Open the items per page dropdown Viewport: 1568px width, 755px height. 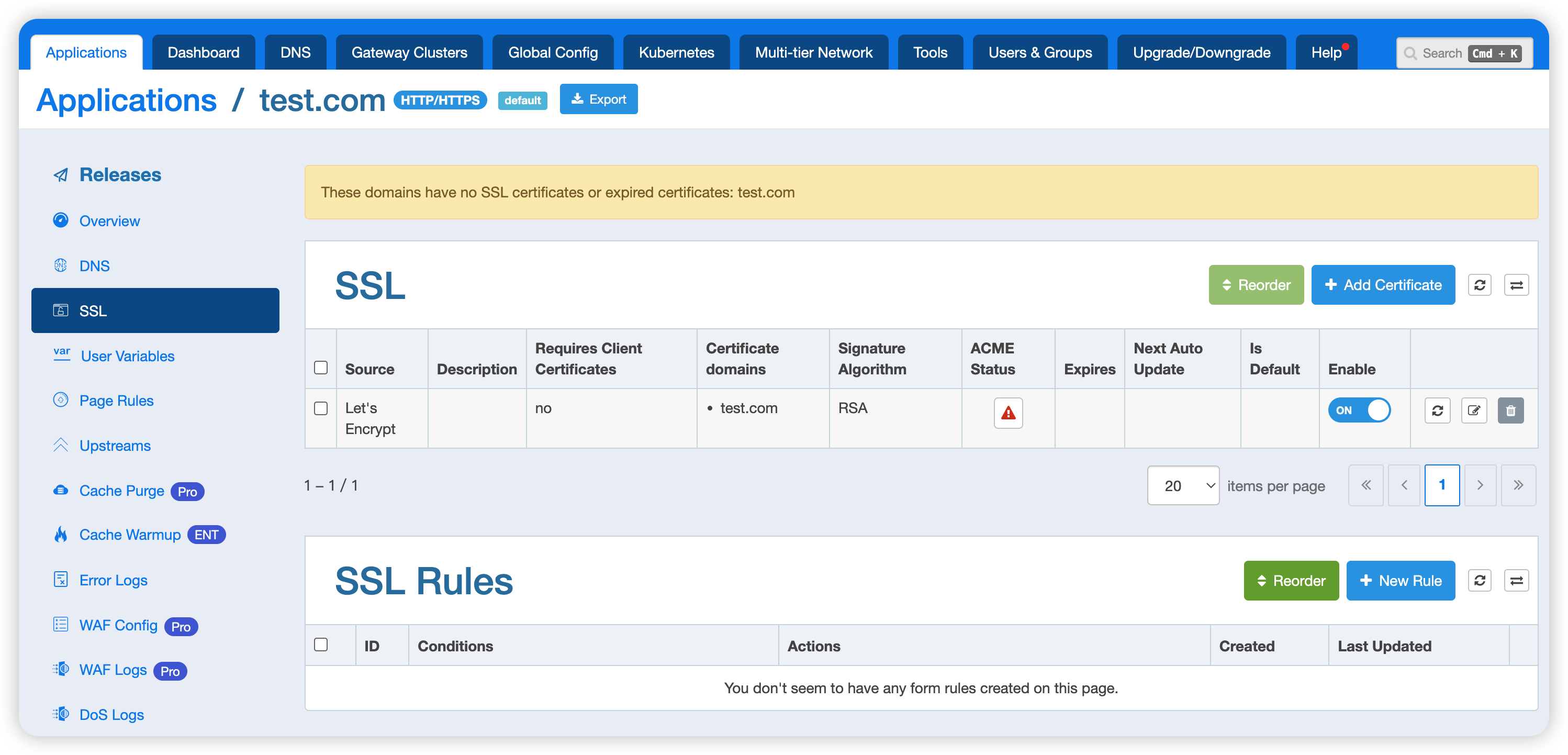coord(1183,485)
